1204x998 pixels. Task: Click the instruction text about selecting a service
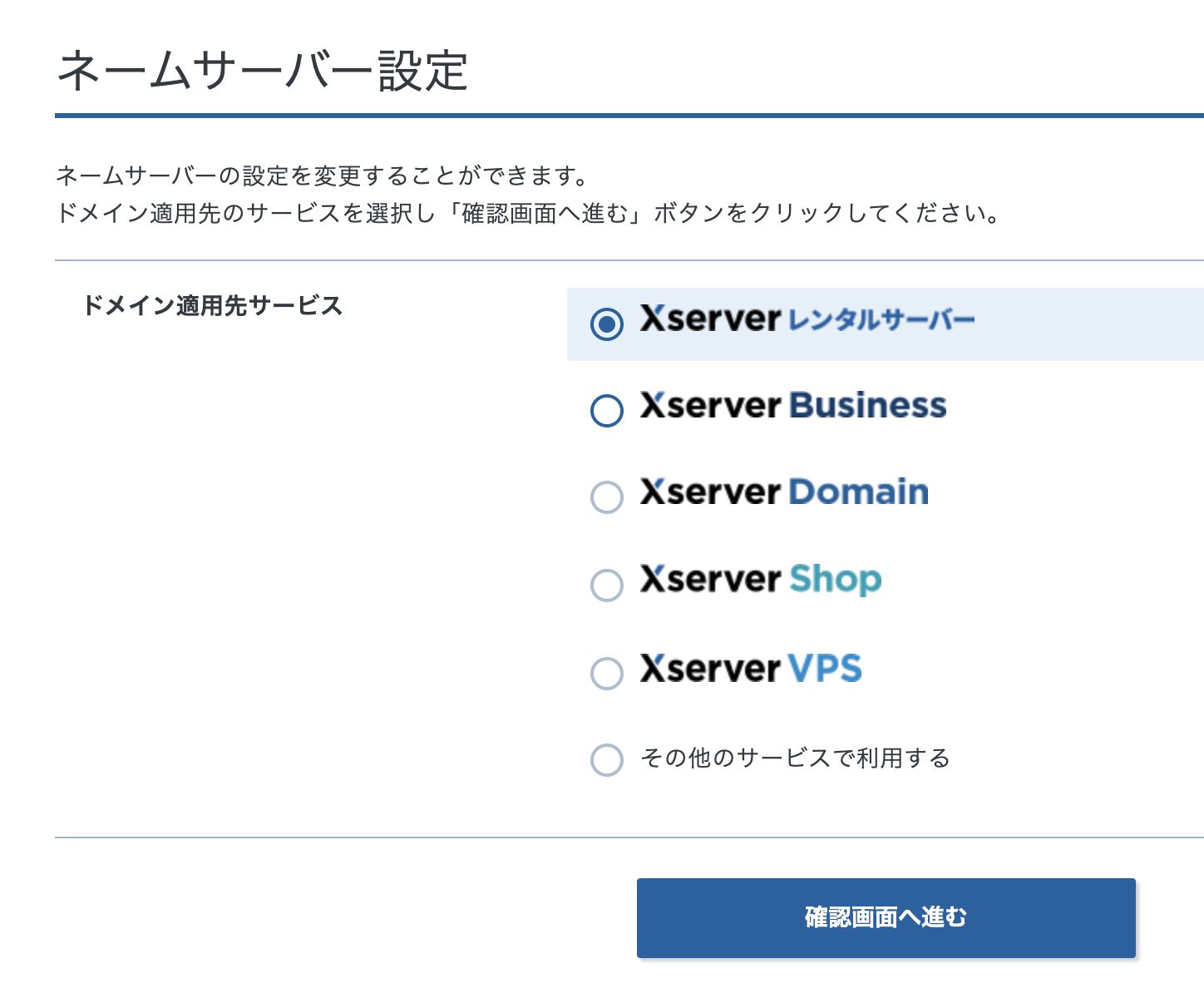pyautogui.click(x=529, y=213)
